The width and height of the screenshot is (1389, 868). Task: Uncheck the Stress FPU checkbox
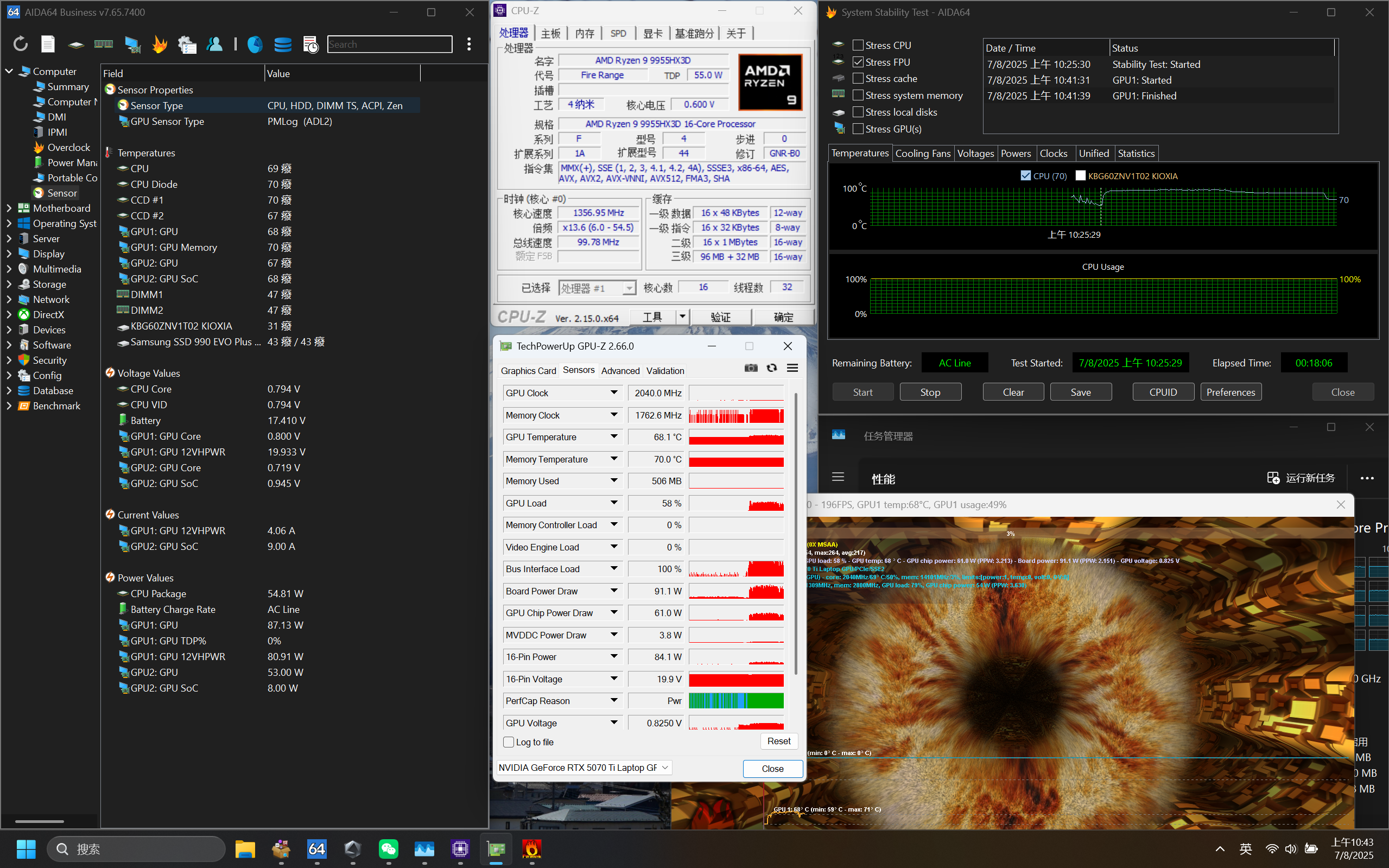pyautogui.click(x=858, y=62)
